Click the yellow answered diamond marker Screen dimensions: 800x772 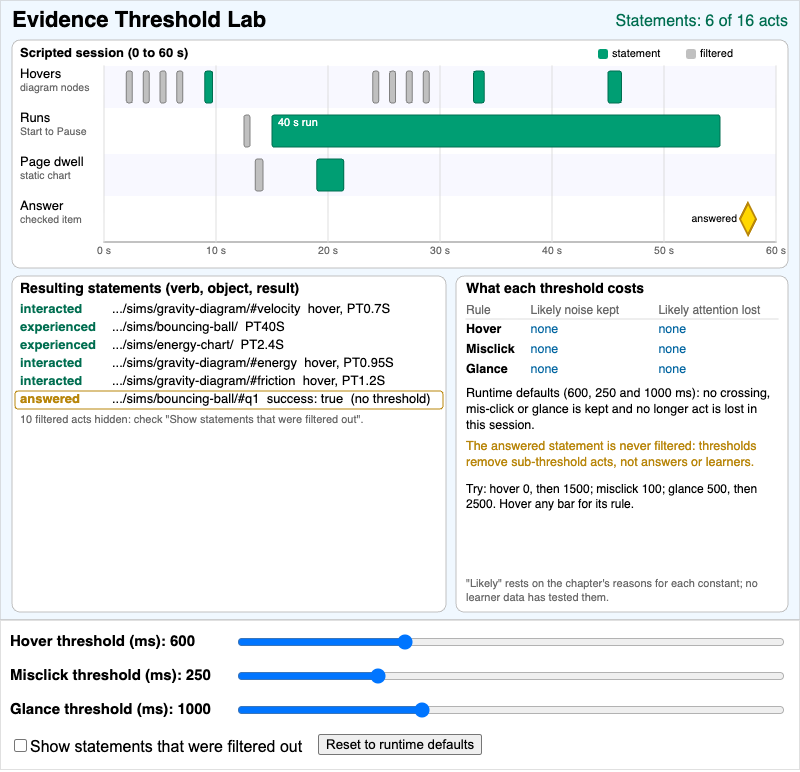click(x=748, y=219)
